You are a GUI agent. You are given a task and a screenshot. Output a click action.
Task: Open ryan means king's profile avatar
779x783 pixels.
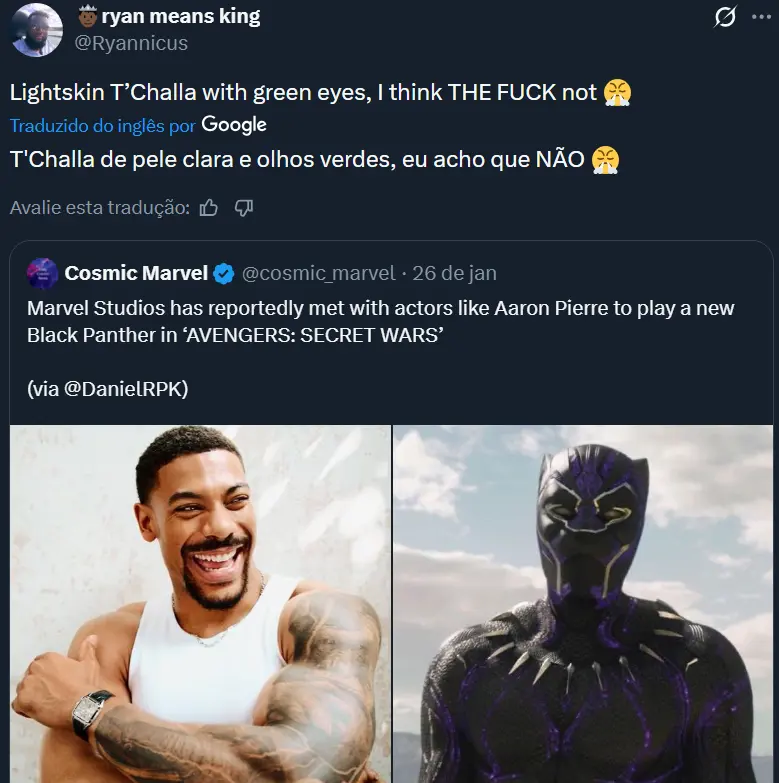tap(36, 29)
